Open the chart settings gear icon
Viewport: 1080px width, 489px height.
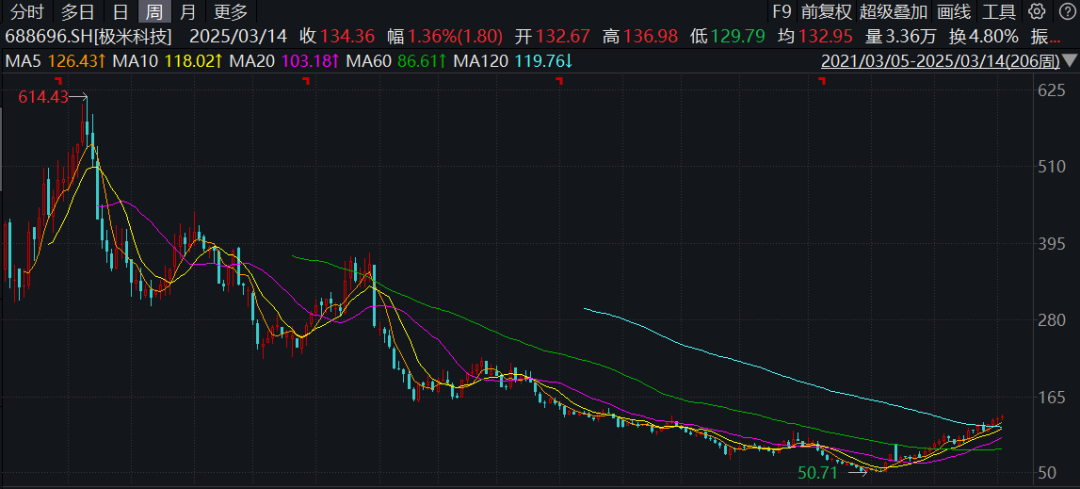[1037, 11]
